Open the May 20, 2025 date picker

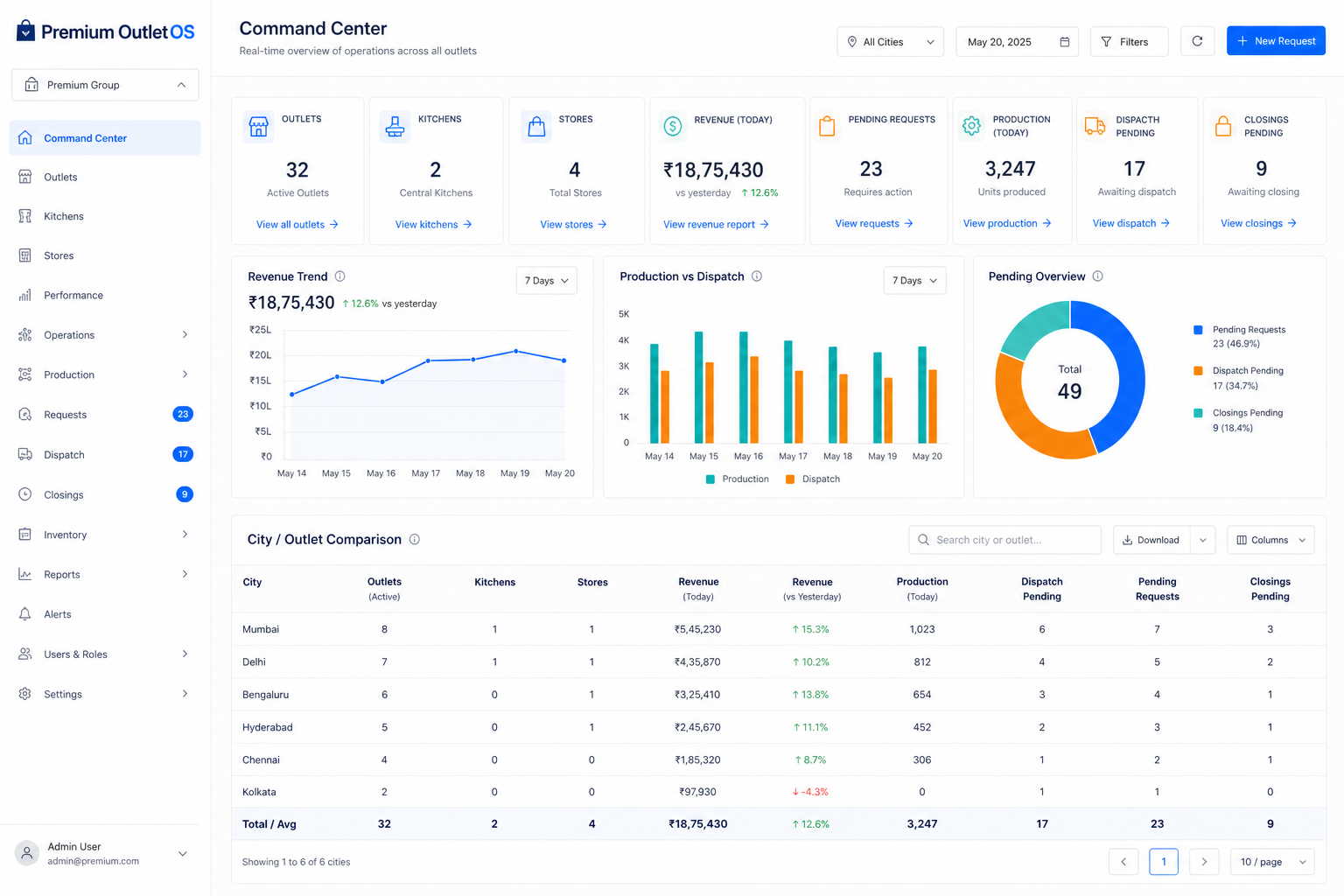[1017, 42]
